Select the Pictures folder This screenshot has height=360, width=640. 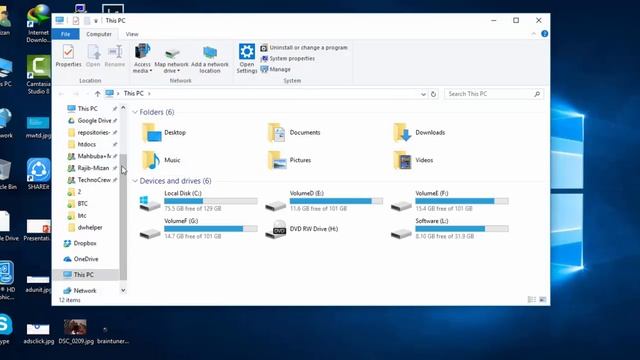289,160
